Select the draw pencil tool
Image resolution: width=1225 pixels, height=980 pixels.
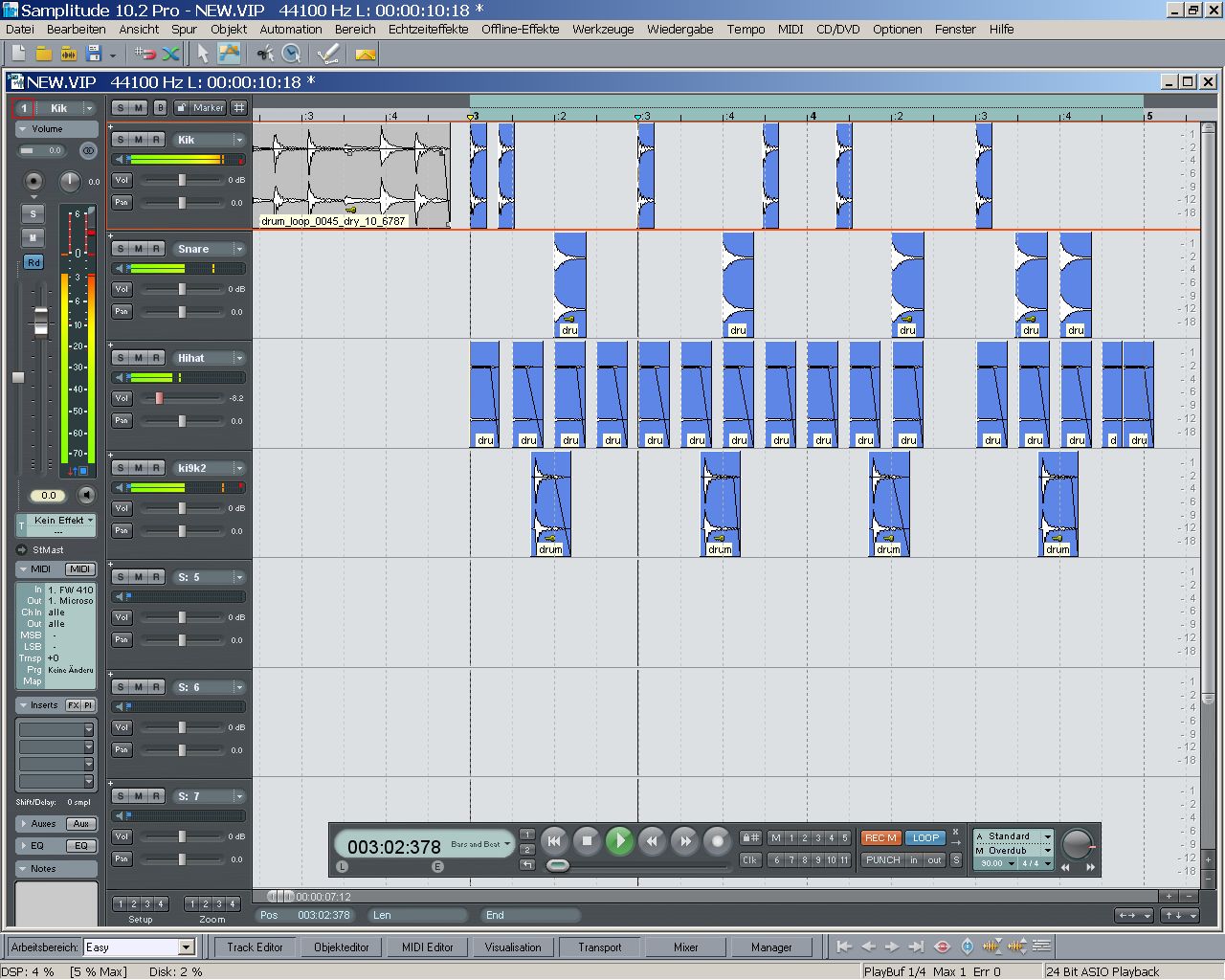point(328,54)
